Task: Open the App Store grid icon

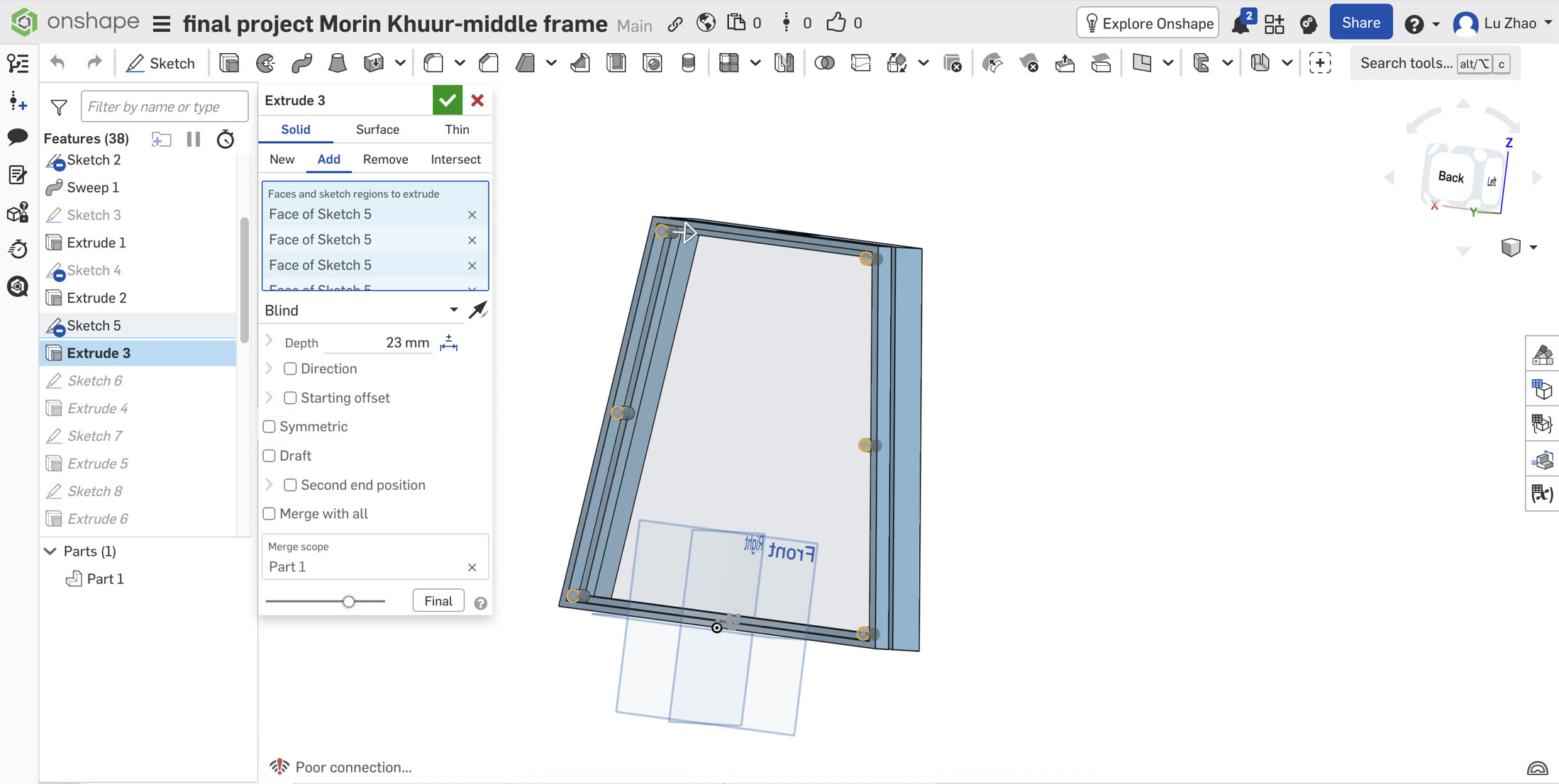Action: [1275, 23]
